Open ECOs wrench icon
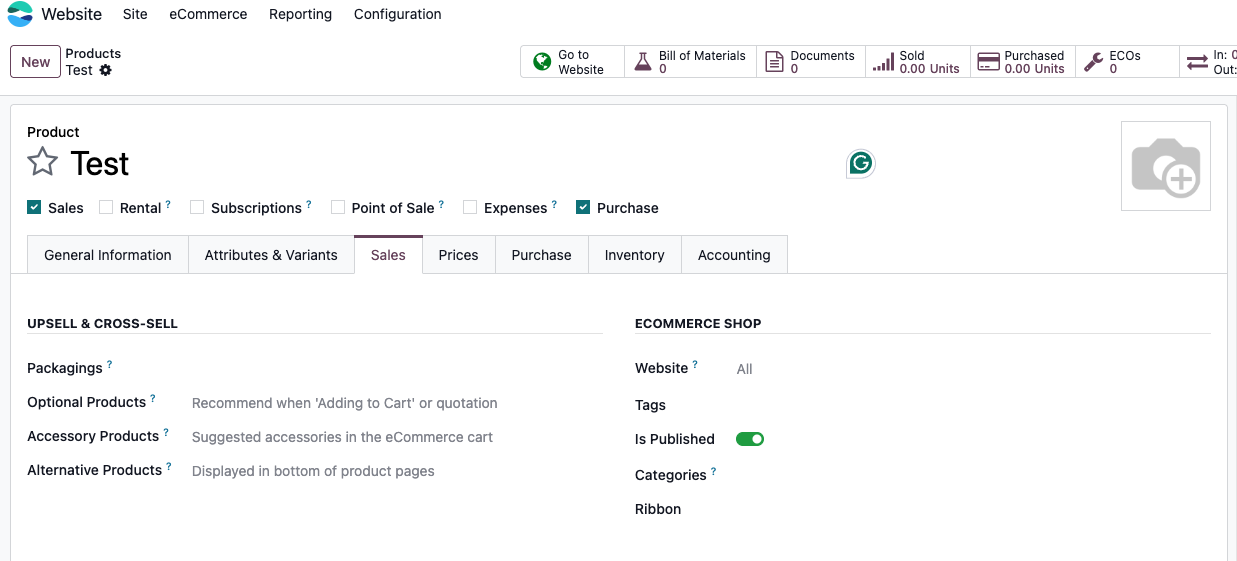The image size is (1237, 561). [1094, 62]
